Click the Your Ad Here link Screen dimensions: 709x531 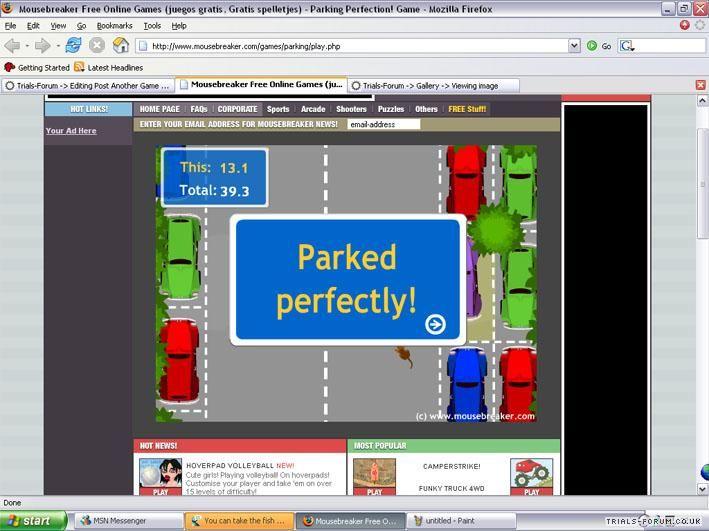pos(71,131)
